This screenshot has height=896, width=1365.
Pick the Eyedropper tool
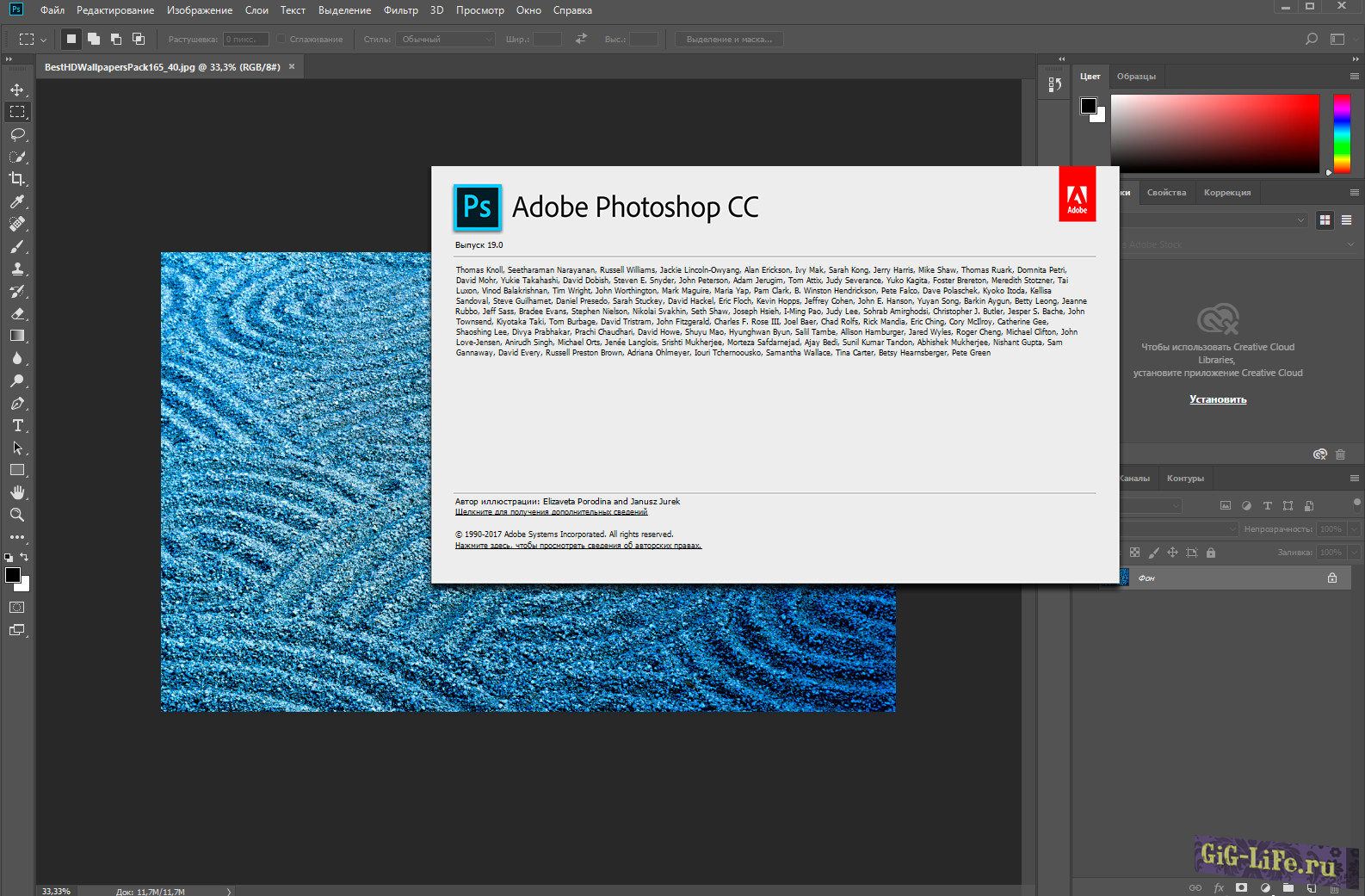(x=17, y=201)
